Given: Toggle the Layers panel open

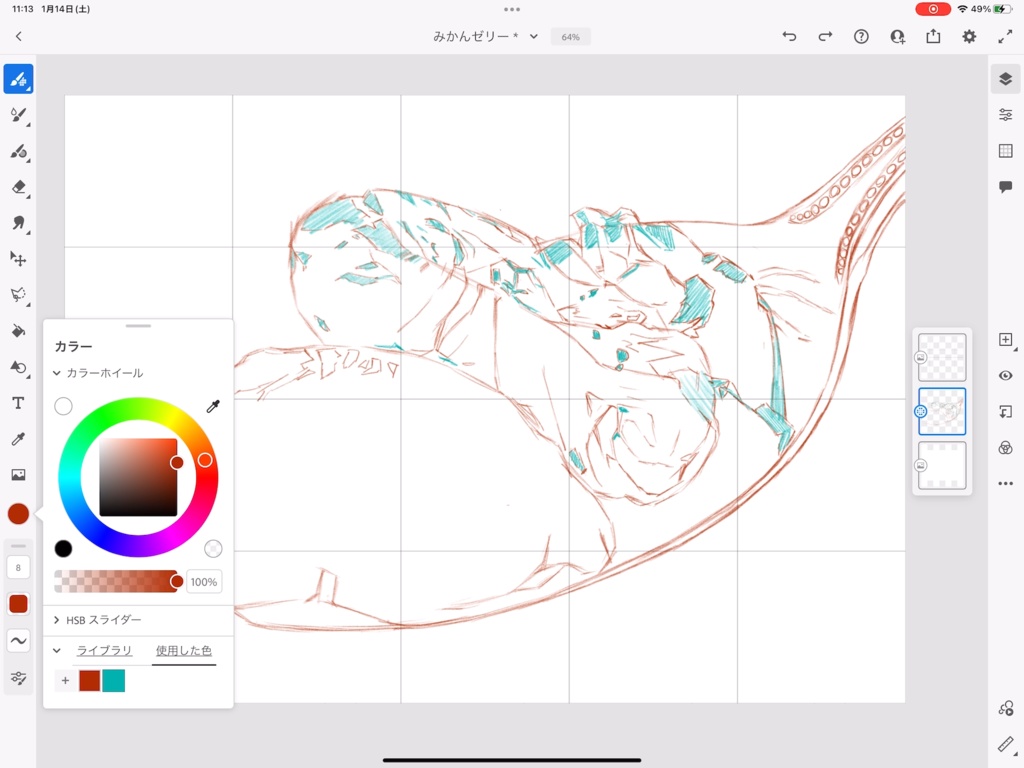Looking at the screenshot, I should [x=1005, y=77].
